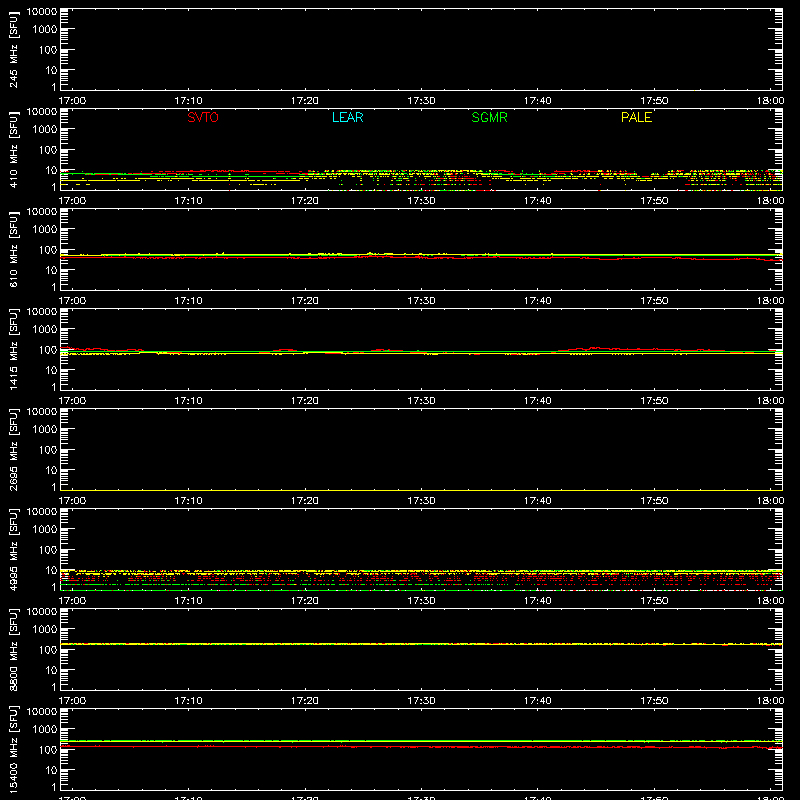
Task: Click the red SVTO trace in 15400 MHz panel
Action: (421, 746)
